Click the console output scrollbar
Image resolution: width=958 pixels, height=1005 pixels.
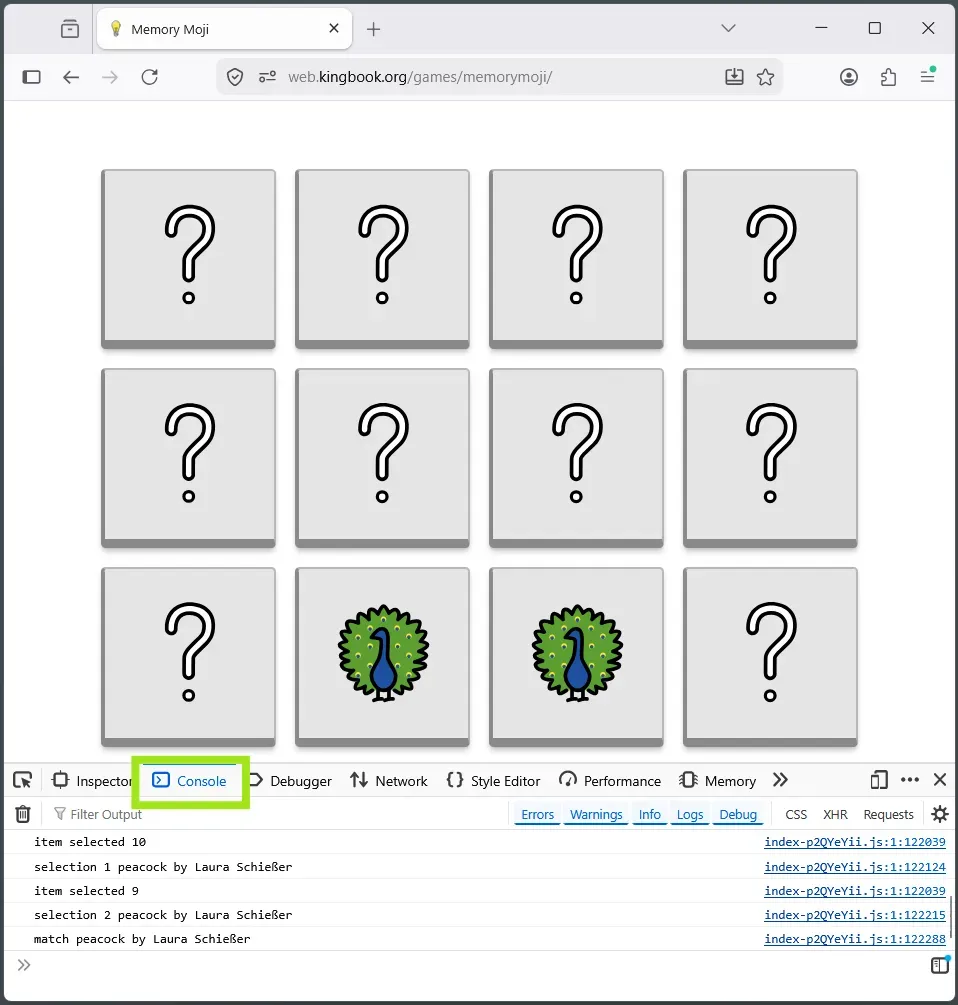point(952,917)
